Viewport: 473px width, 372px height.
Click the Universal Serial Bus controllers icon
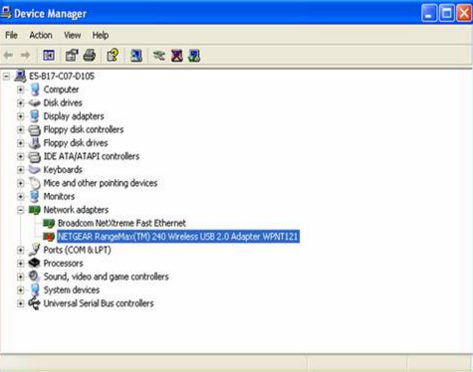[x=34, y=303]
